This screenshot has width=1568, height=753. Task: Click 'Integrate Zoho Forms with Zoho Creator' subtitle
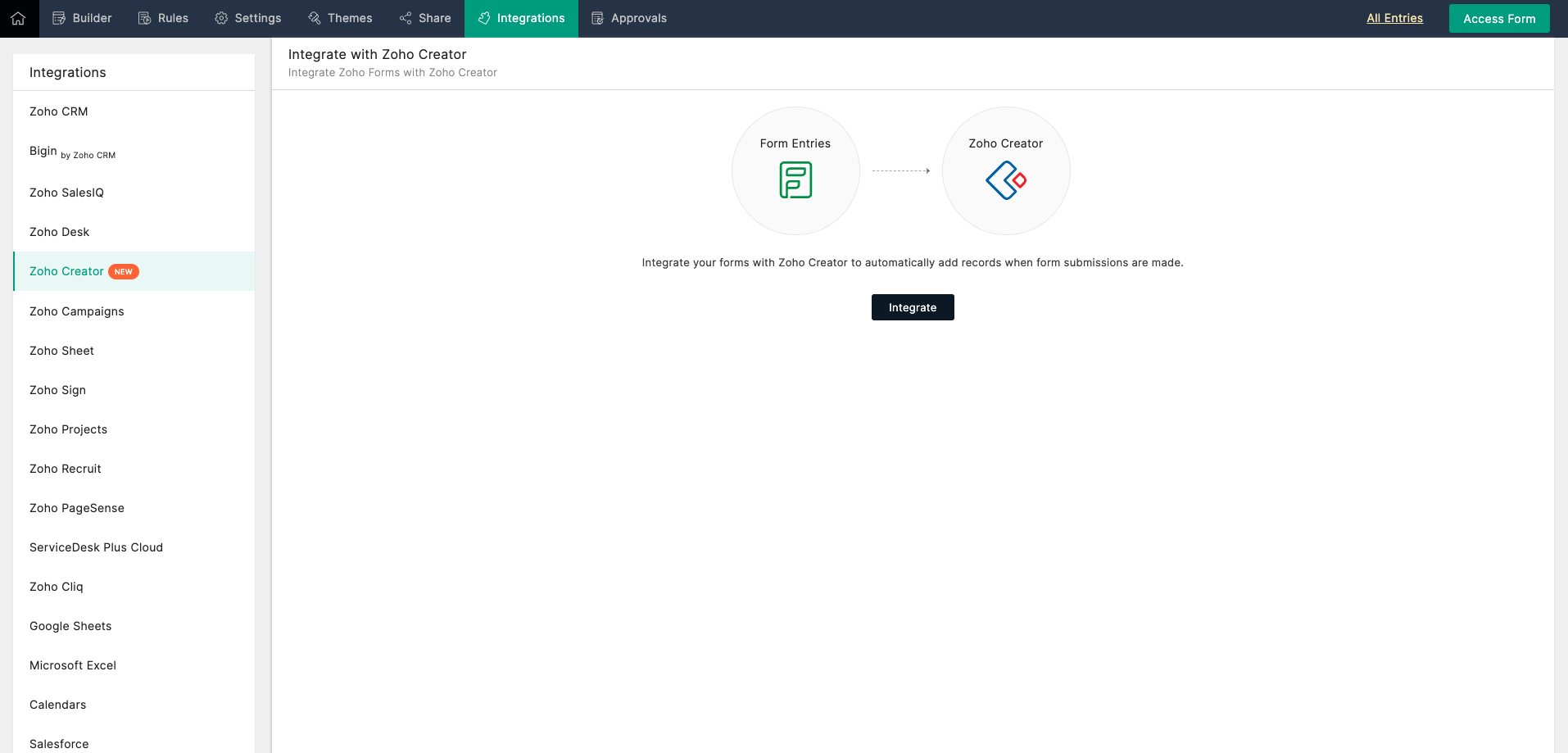click(392, 73)
